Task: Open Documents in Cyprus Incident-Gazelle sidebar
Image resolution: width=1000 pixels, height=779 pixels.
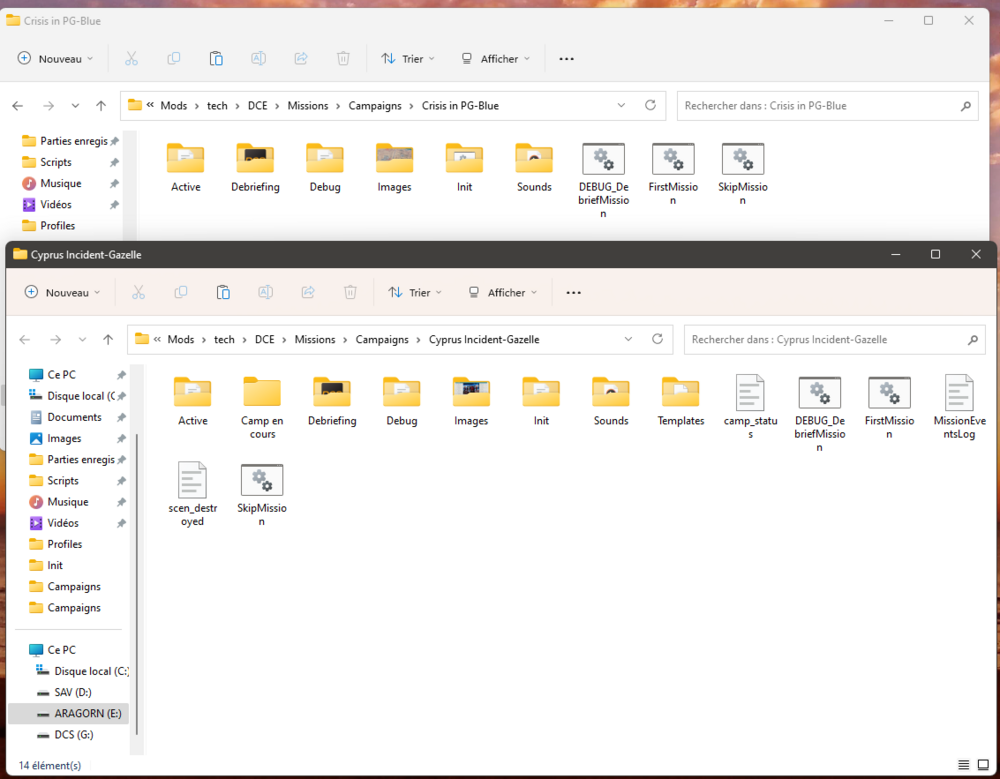Action: (74, 417)
